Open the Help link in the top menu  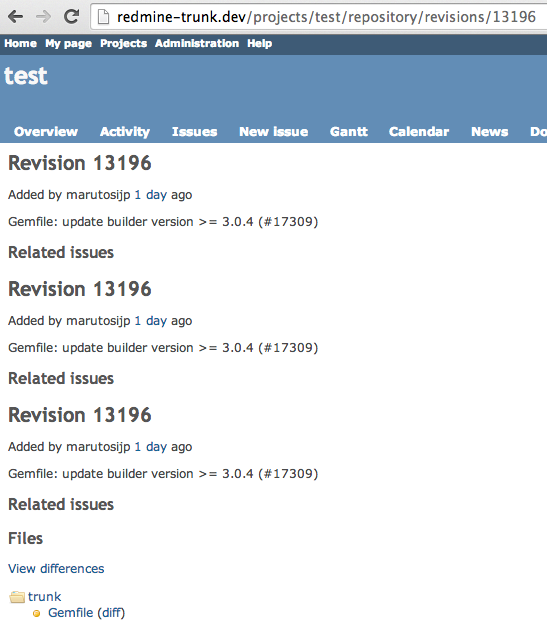click(260, 43)
